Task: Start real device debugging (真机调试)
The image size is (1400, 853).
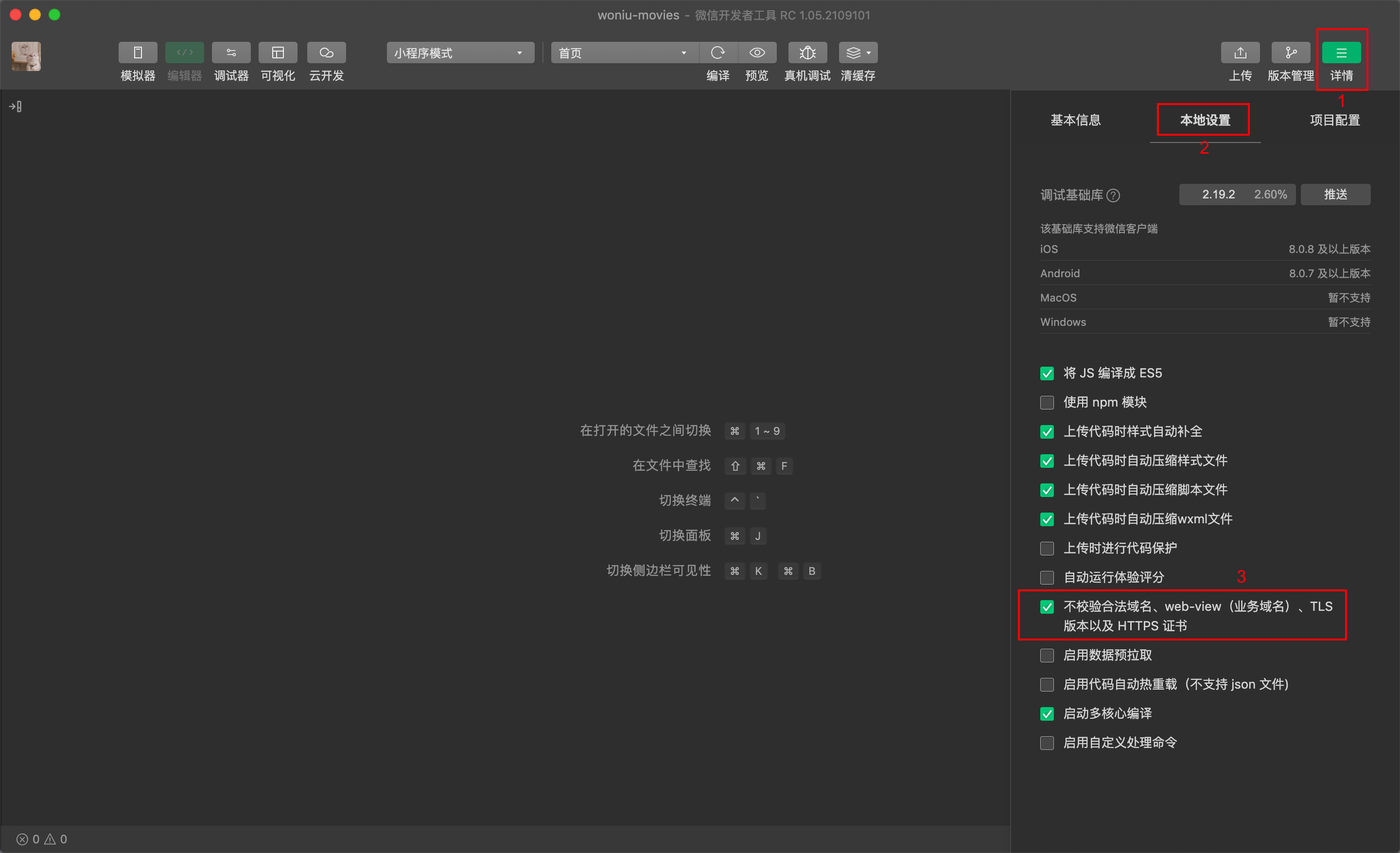Action: click(807, 53)
